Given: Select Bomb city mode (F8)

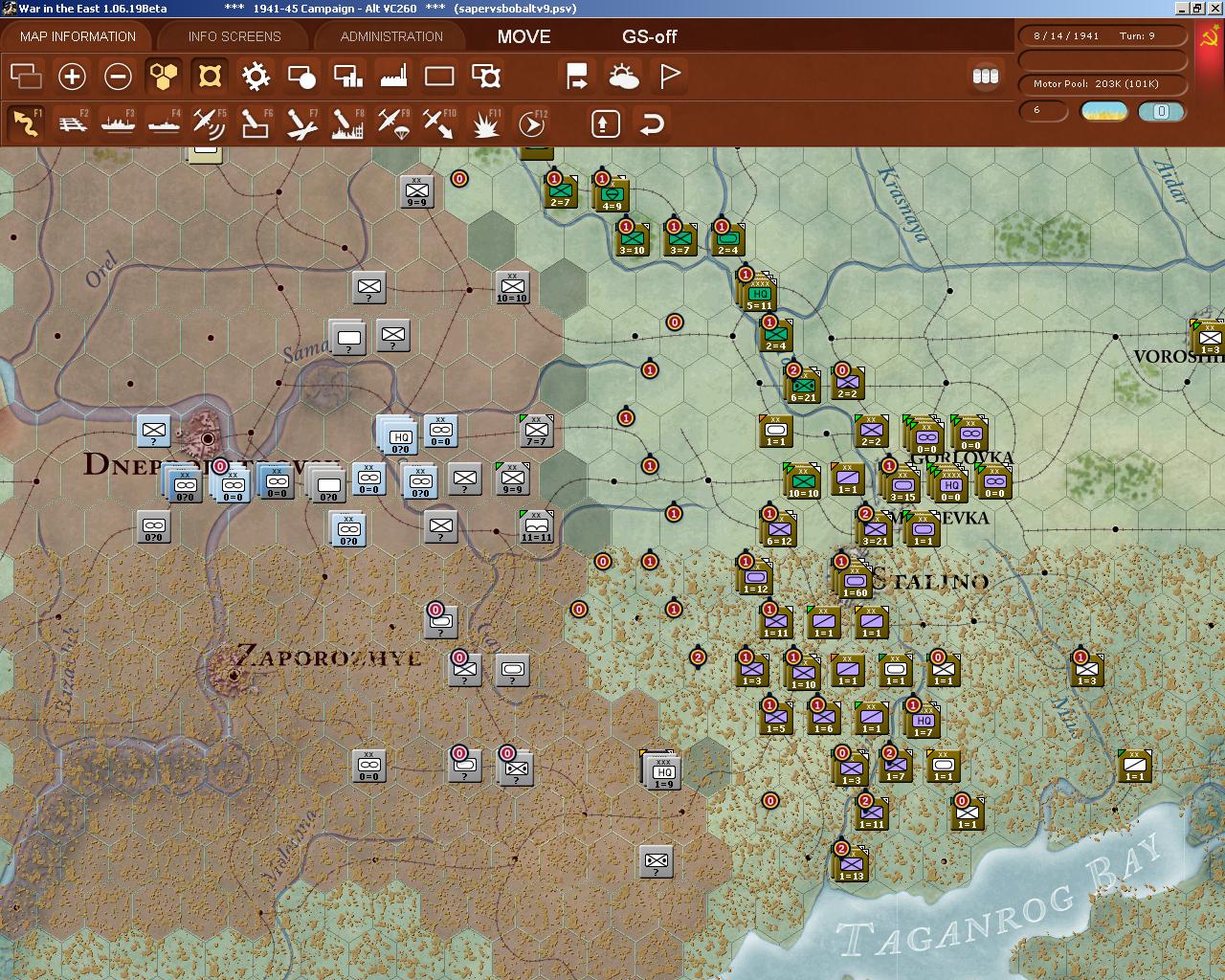Looking at the screenshot, I should [347, 123].
